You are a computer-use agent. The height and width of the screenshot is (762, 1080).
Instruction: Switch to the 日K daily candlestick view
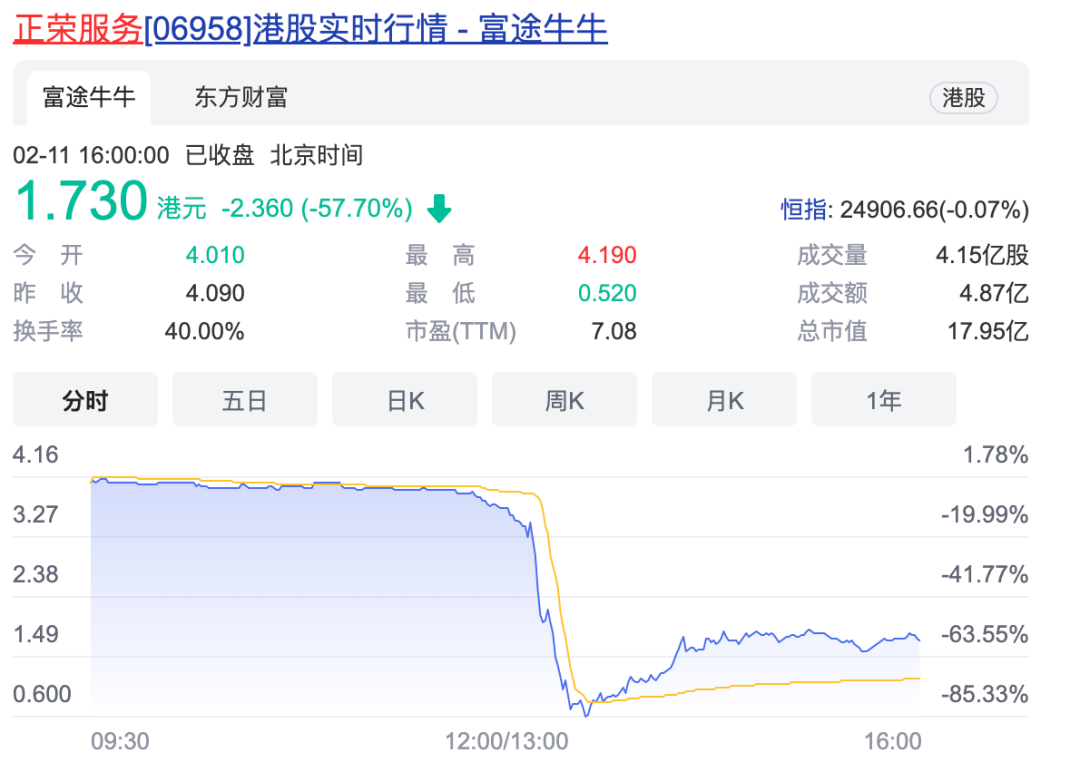pyautogui.click(x=404, y=399)
